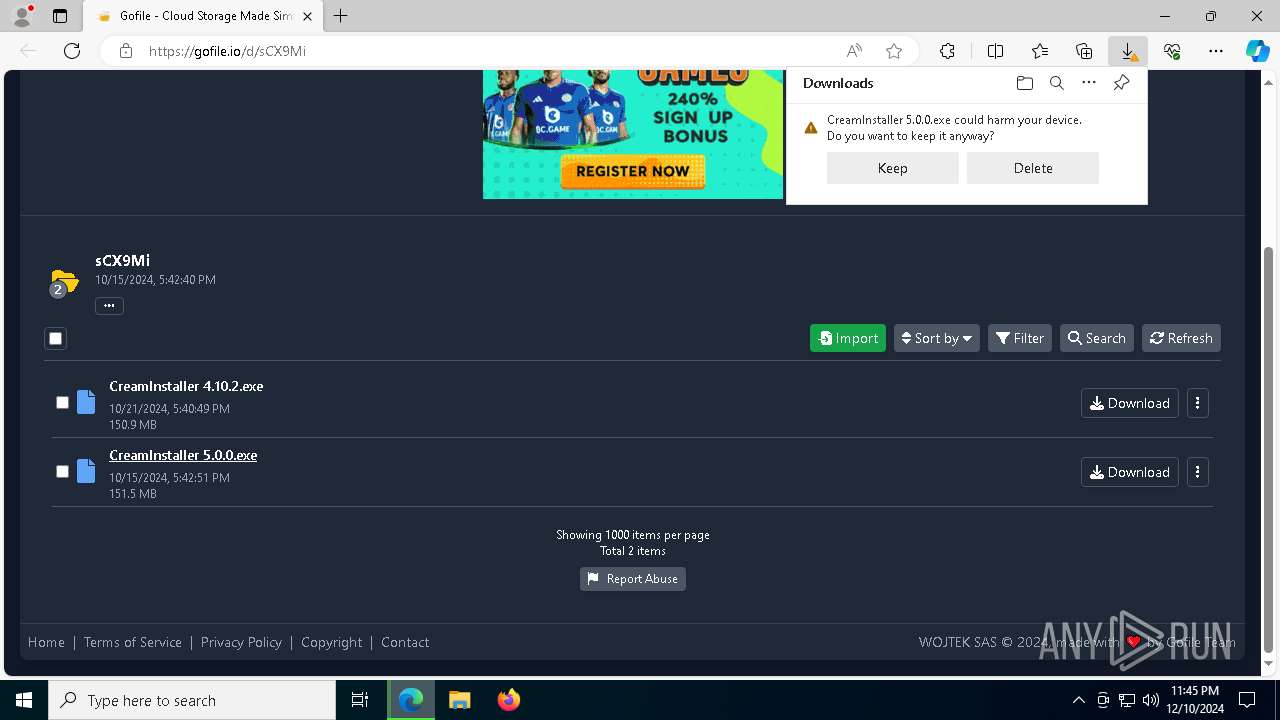
Task: Select the Gofile browser tab
Action: click(202, 16)
